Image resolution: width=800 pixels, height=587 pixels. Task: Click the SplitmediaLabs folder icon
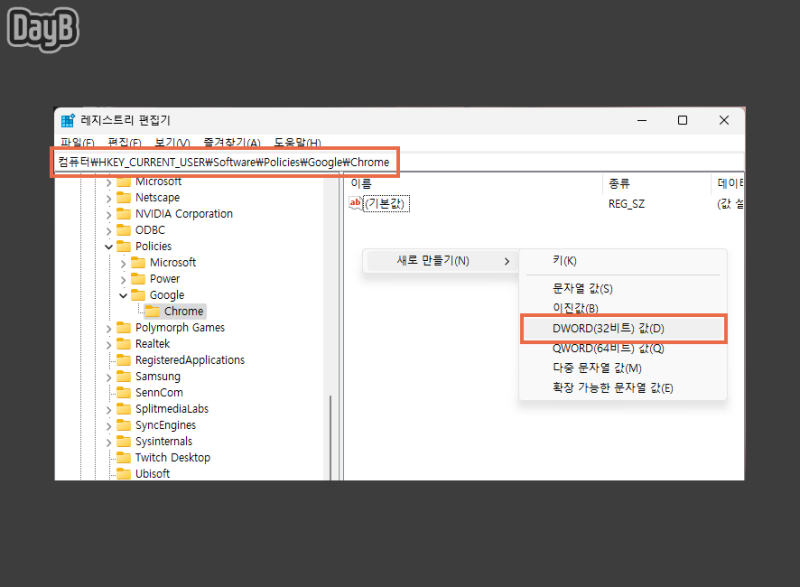pyautogui.click(x=123, y=409)
